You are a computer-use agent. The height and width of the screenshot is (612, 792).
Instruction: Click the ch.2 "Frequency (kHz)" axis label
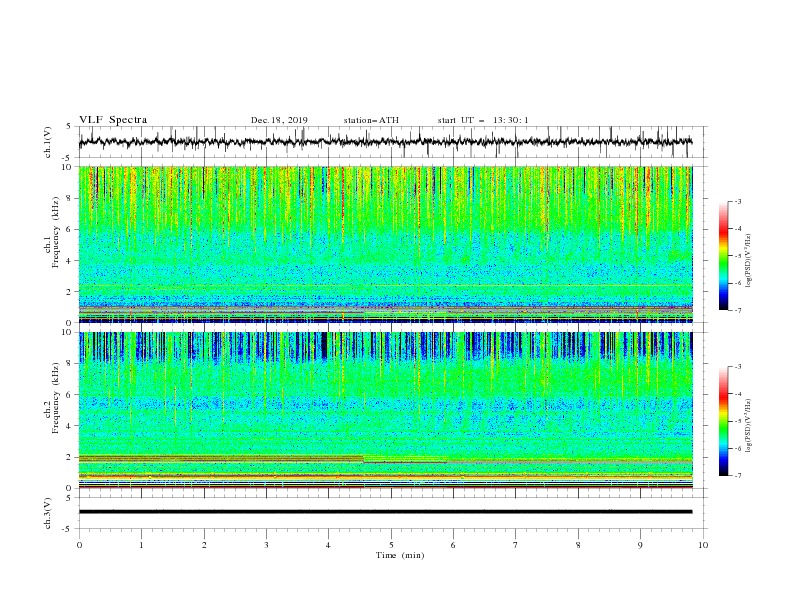(56, 397)
